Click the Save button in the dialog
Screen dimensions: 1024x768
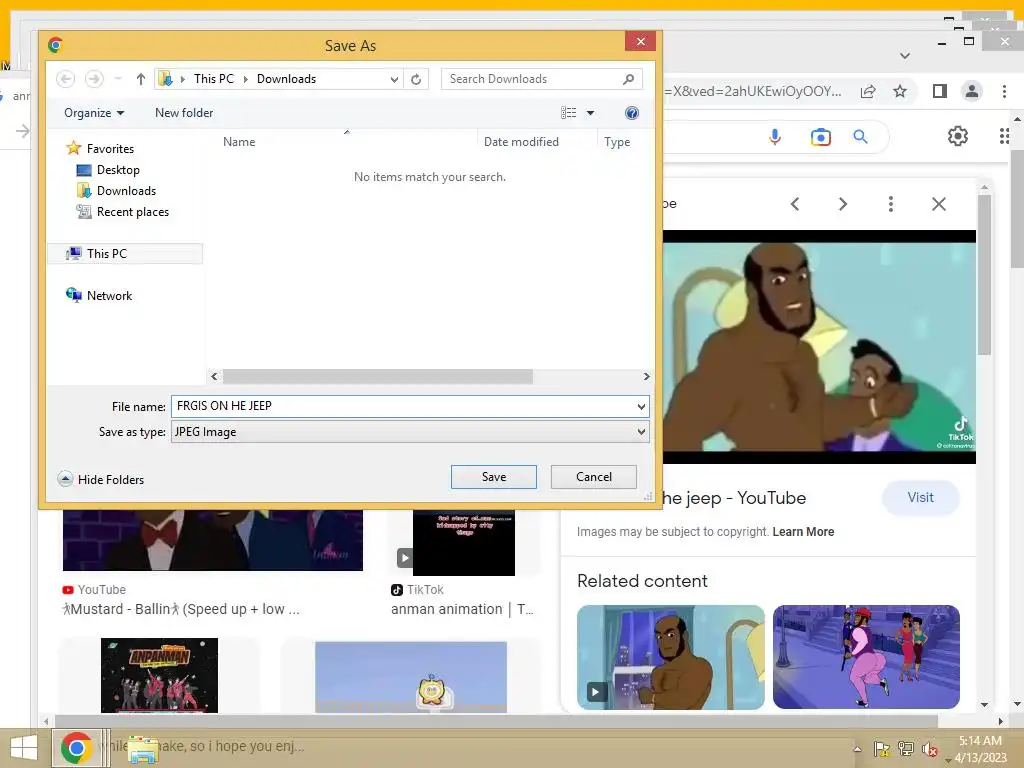(494, 477)
